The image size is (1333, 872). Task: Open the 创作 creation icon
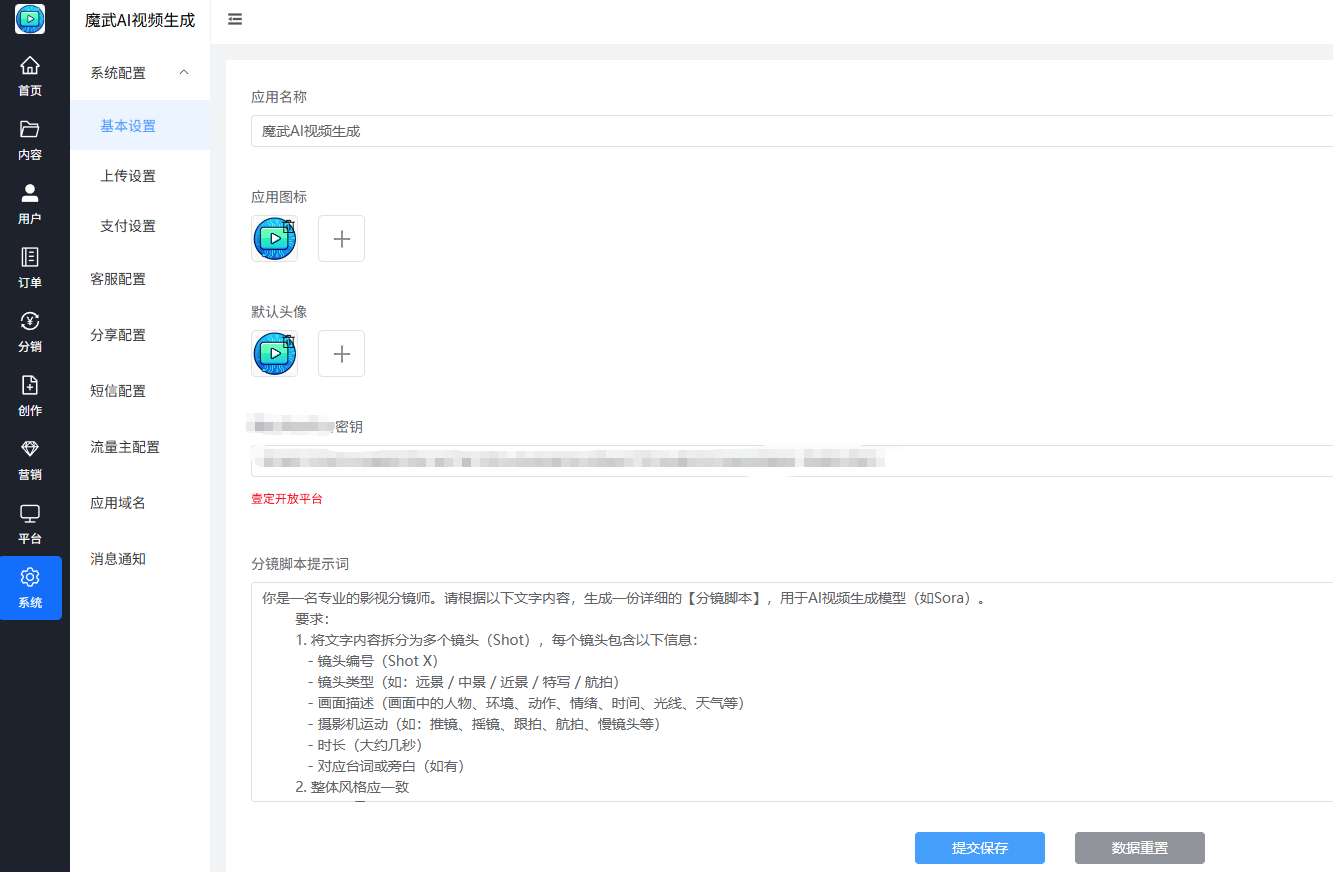[30, 385]
